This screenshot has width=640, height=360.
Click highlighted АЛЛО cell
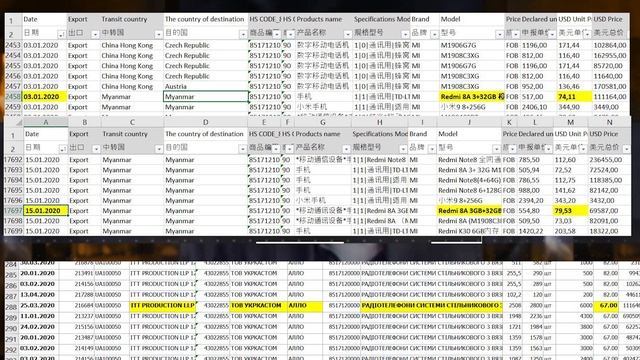tap(305, 306)
